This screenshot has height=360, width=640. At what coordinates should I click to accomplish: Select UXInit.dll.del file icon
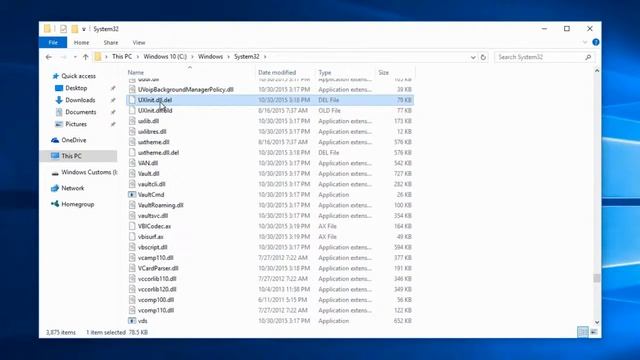click(x=132, y=100)
